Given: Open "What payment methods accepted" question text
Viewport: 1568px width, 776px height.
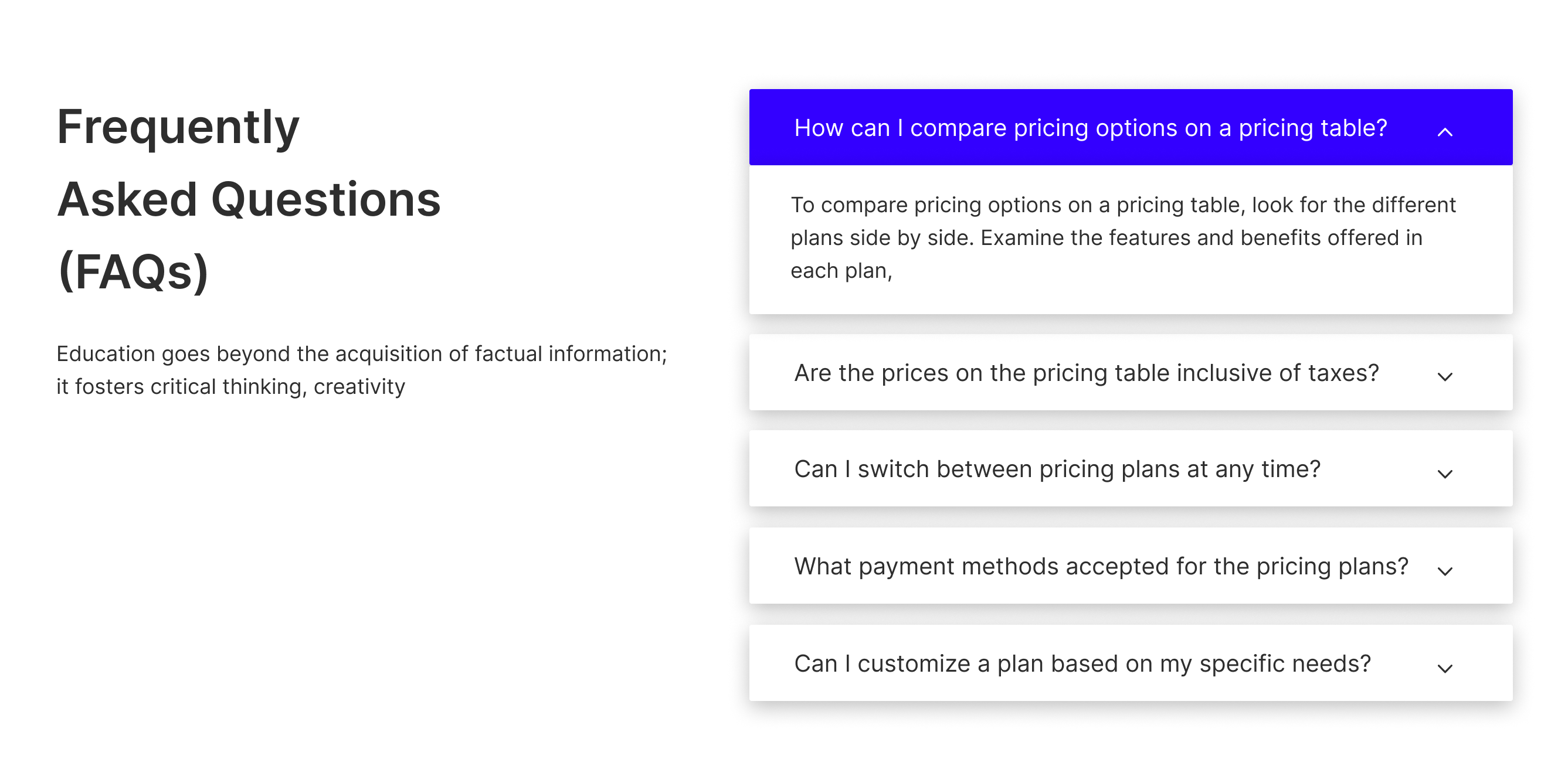Looking at the screenshot, I should coord(1101,566).
